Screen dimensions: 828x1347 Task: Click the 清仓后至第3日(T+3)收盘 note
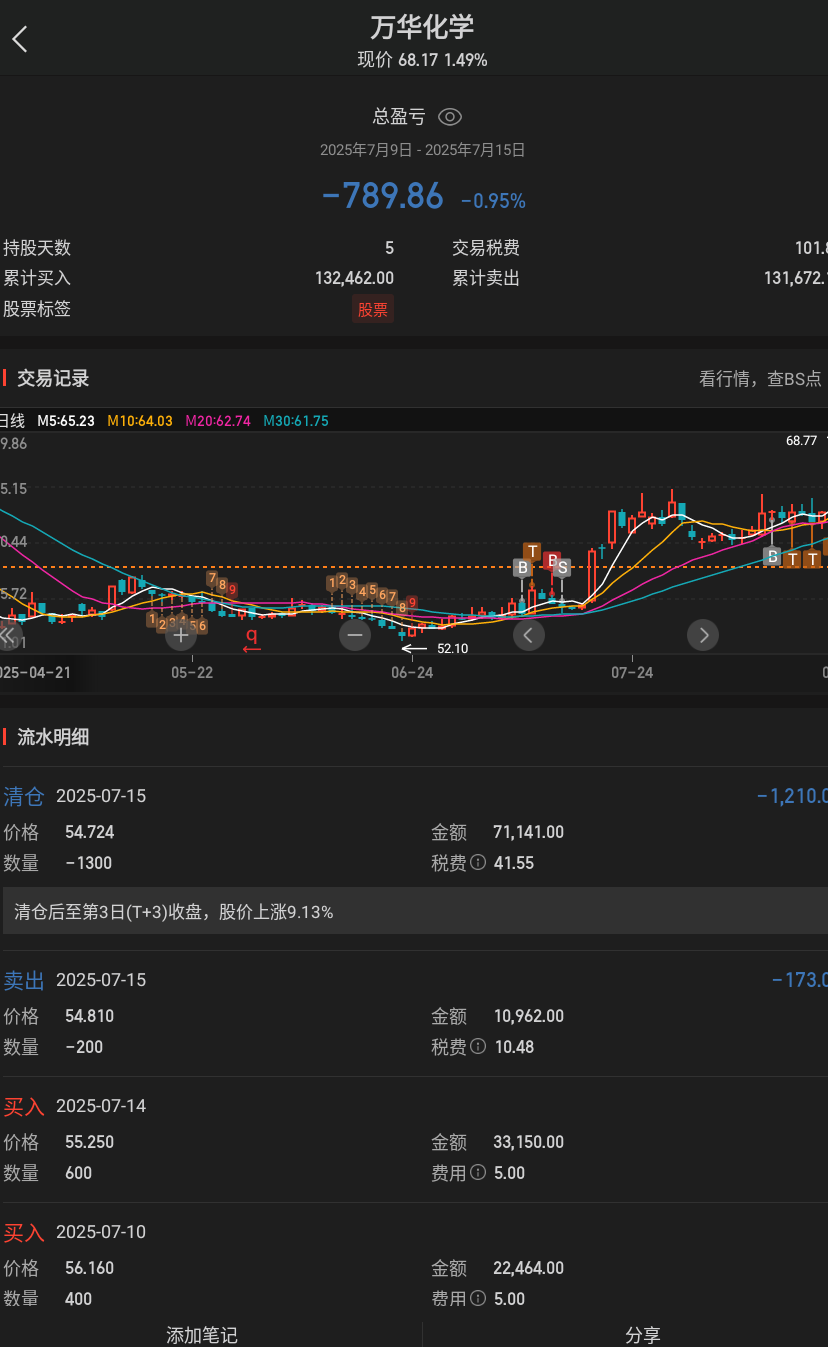pyautogui.click(x=414, y=911)
